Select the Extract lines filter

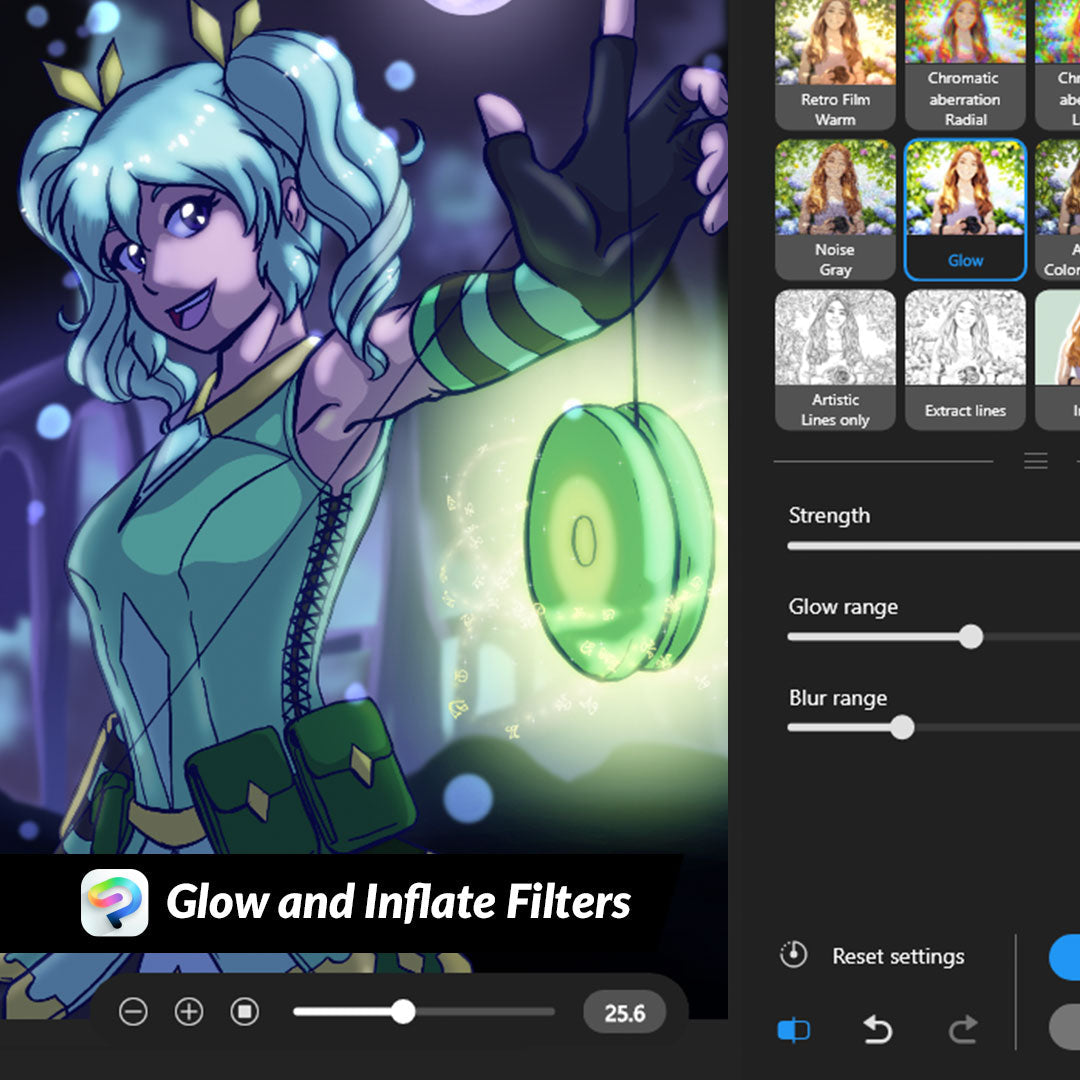click(x=965, y=360)
